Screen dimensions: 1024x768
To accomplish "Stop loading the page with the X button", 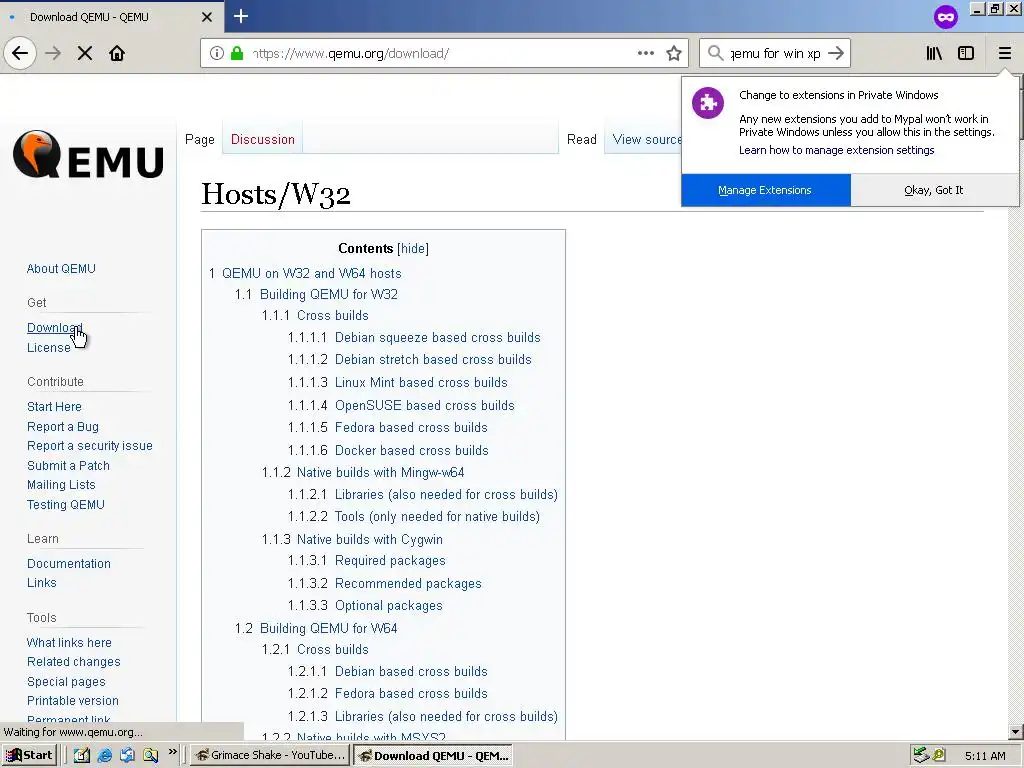I will (x=85, y=53).
